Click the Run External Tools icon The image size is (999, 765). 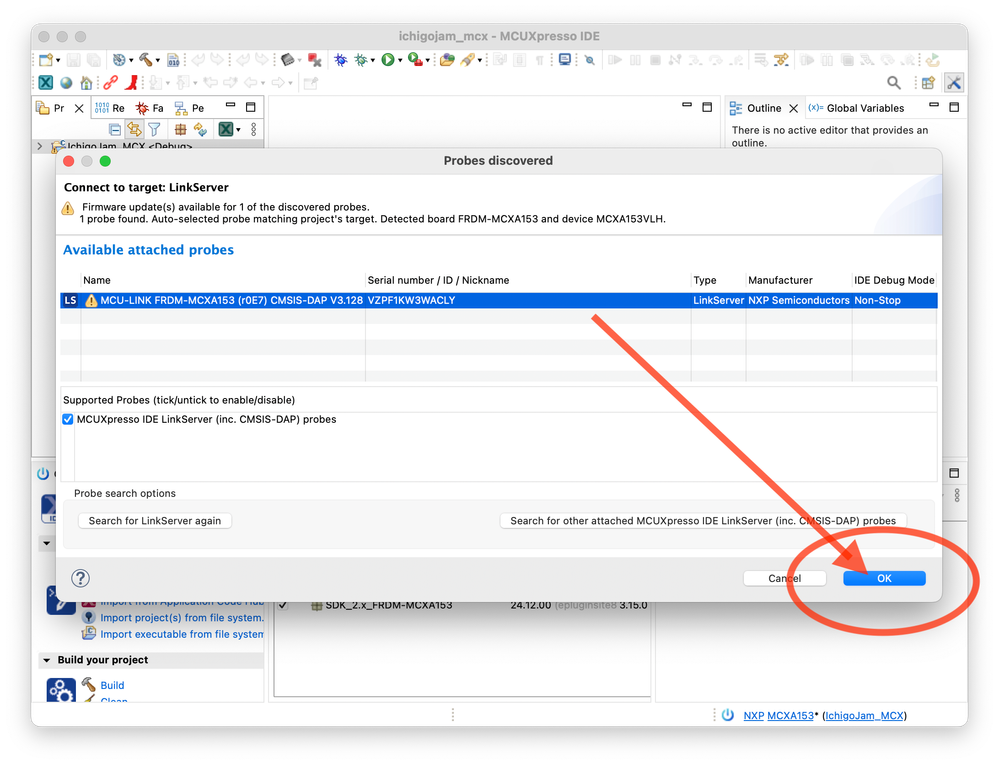(415, 60)
